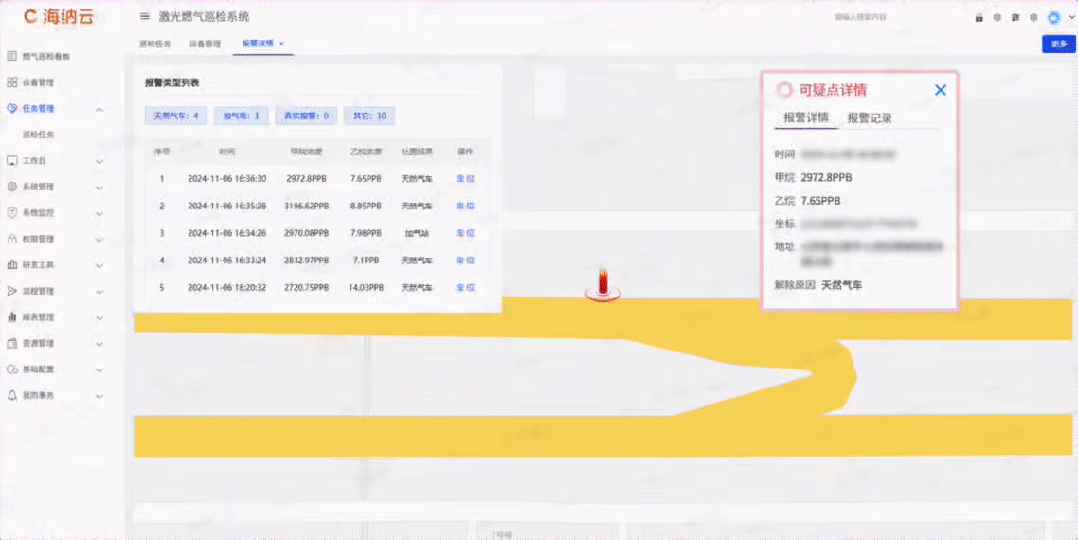Open the user dropdown arrow next to the avatar
The width and height of the screenshot is (1078, 540).
click(1070, 17)
